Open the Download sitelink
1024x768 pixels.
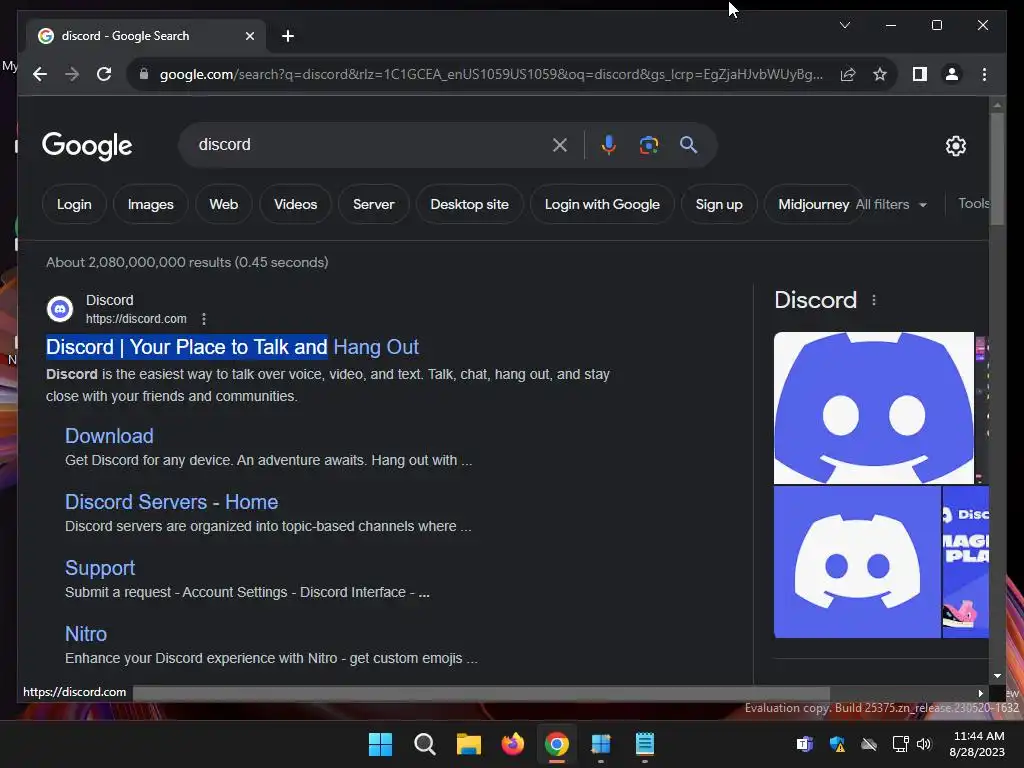click(x=109, y=436)
